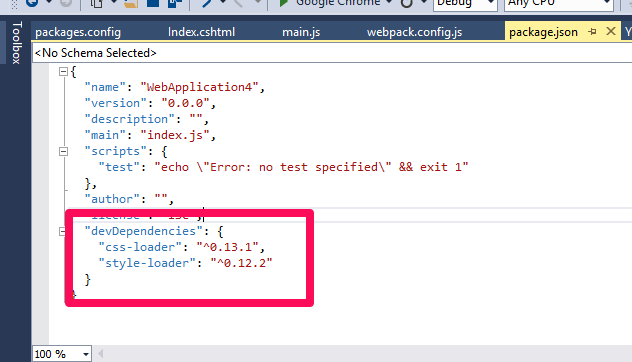Click the "name" key
Viewport: 632px width, 362px height.
pos(105,87)
